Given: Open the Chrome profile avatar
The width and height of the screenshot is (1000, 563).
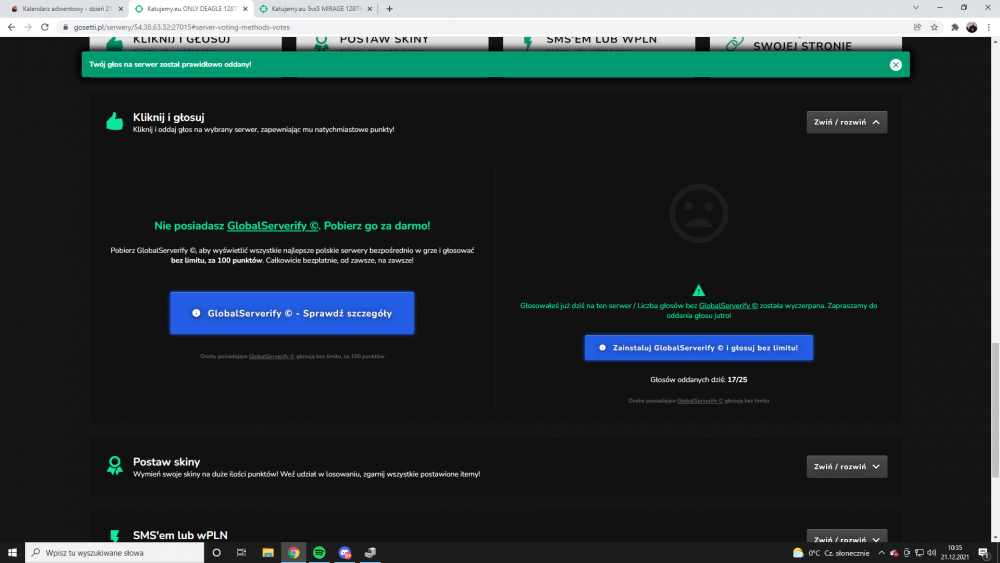Looking at the screenshot, I should coord(971,27).
